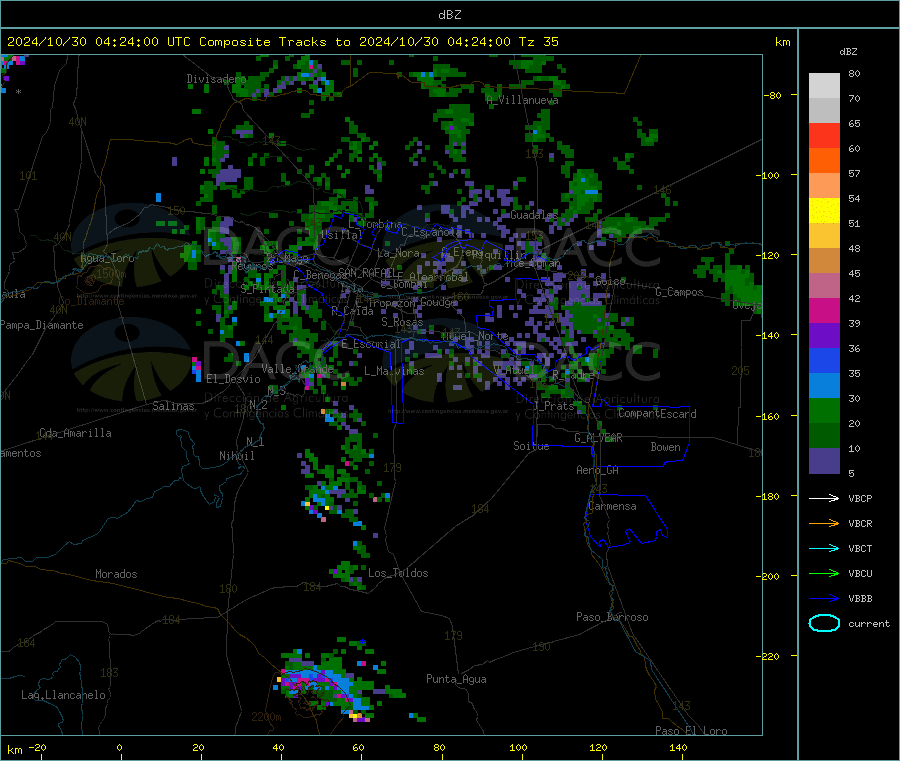Click the blue VBBB arrow in legend
The height and width of the screenshot is (761, 900).
[824, 599]
